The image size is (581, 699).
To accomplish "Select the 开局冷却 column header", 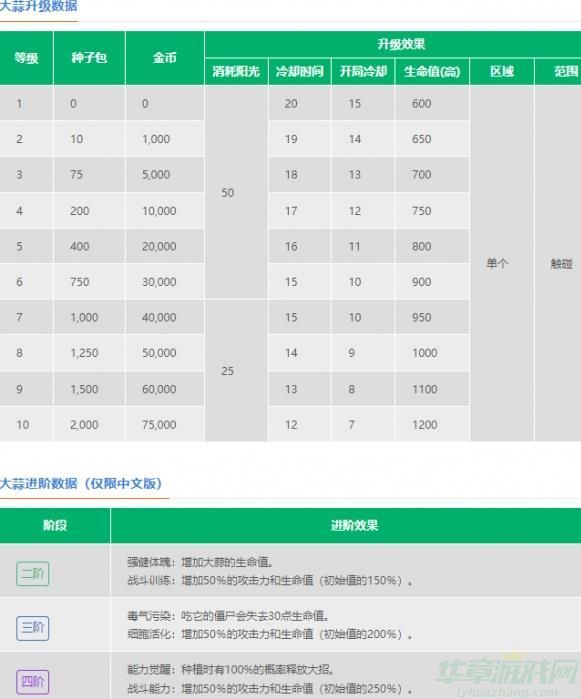I will (363, 71).
